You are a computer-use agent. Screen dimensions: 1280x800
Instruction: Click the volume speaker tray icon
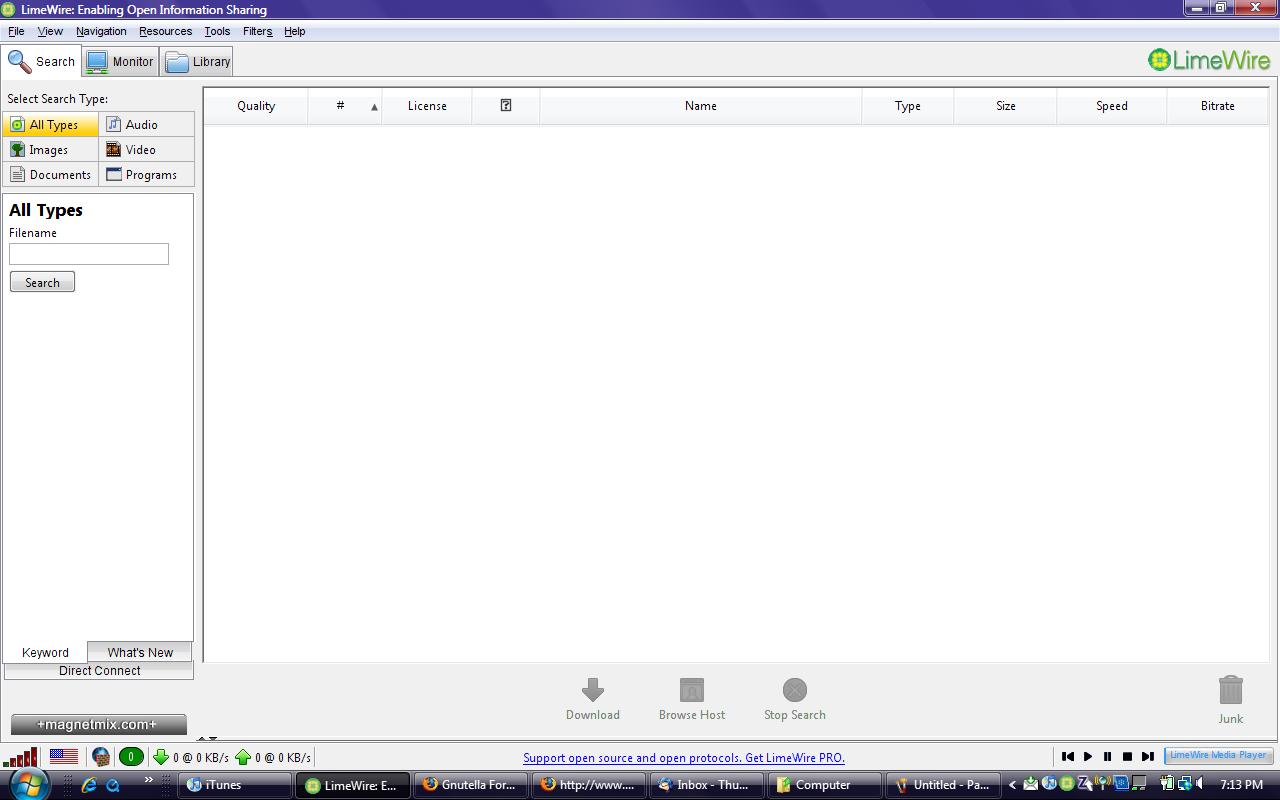click(1199, 785)
